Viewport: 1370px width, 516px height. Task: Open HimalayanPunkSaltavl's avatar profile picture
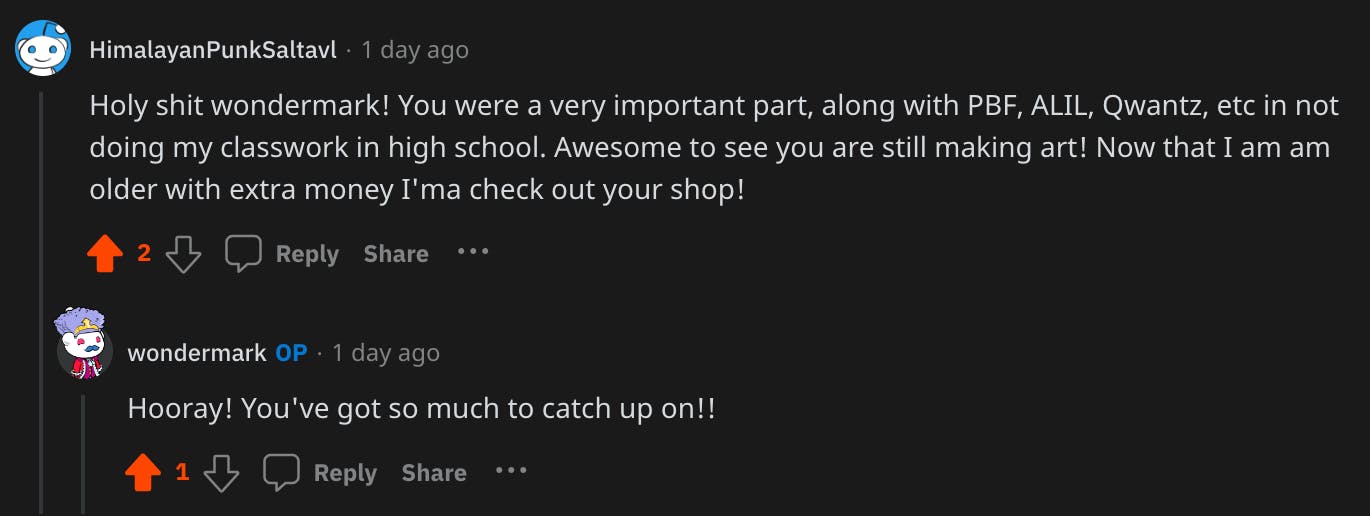coord(42,48)
